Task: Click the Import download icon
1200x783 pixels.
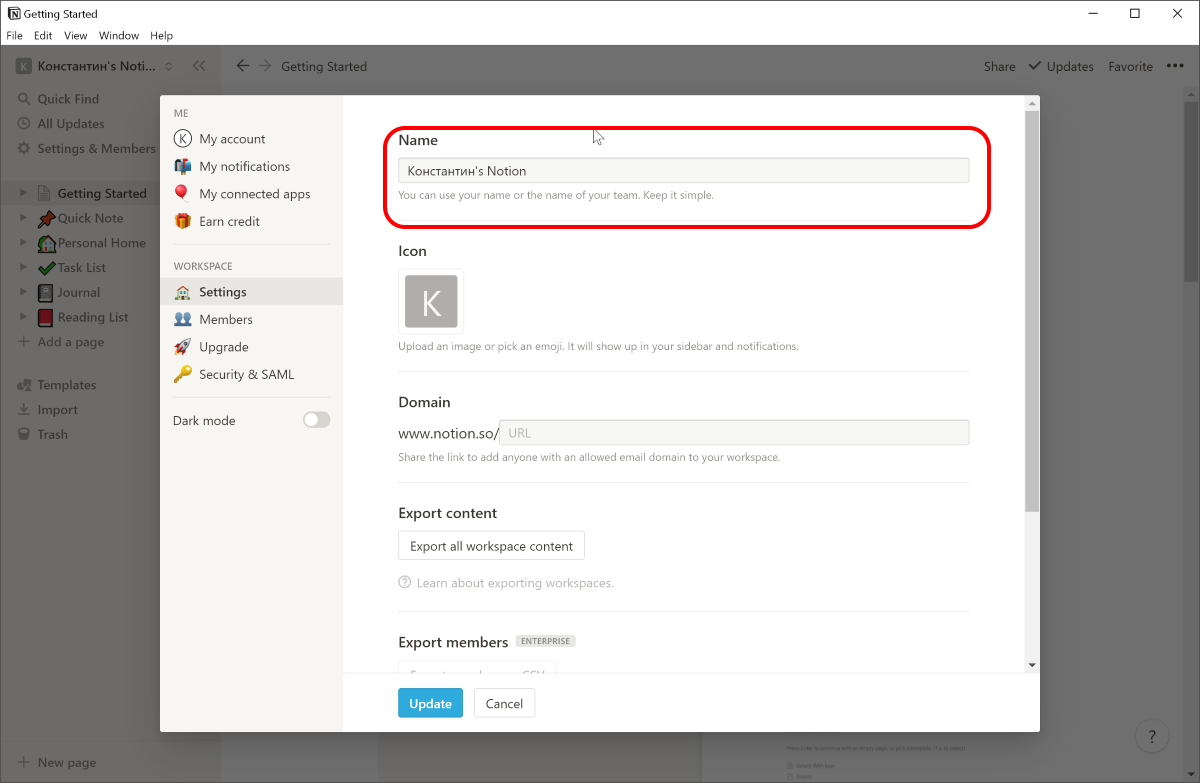Action: coord(24,410)
